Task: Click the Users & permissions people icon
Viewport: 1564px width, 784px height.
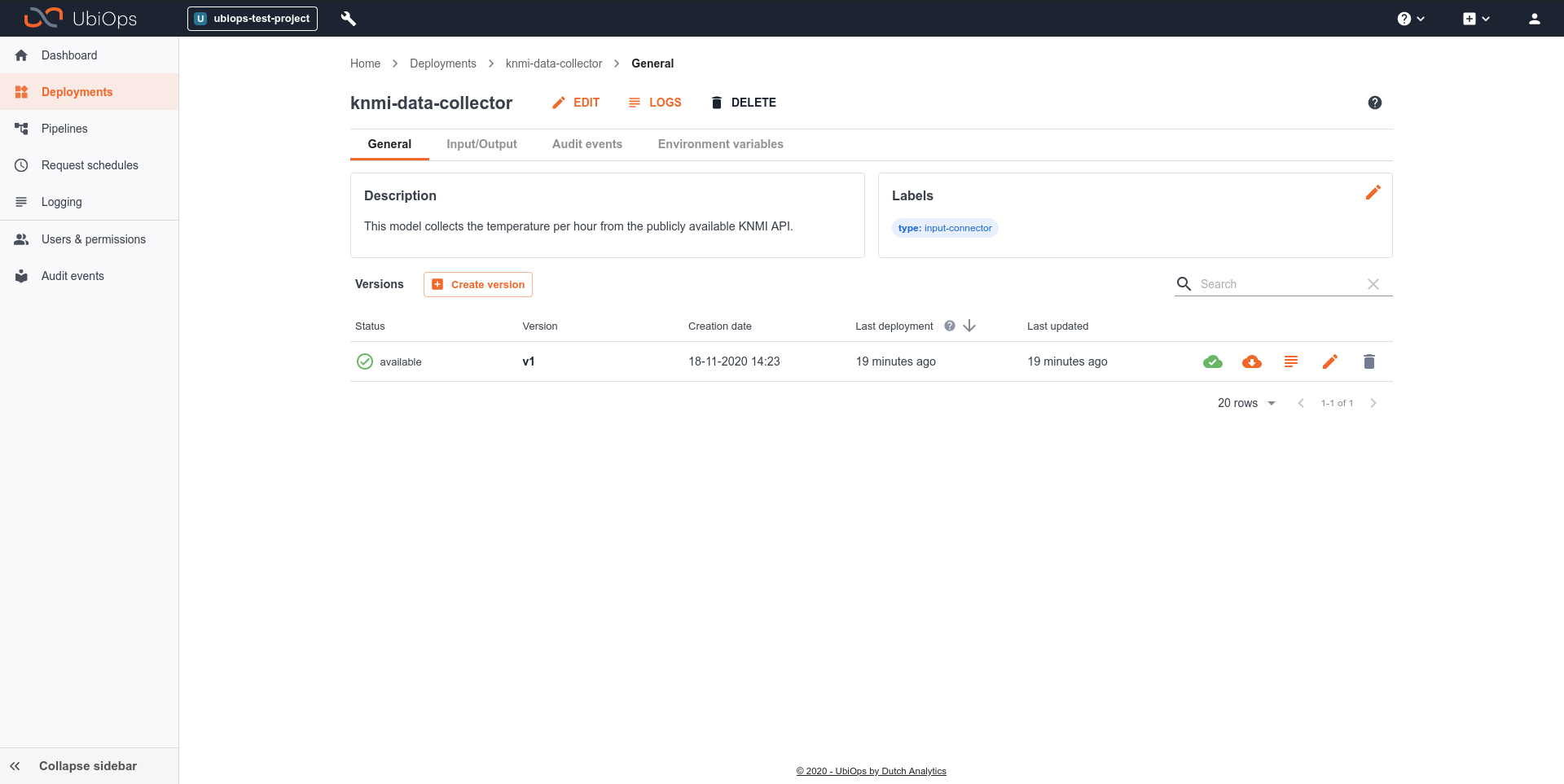Action: click(x=22, y=239)
